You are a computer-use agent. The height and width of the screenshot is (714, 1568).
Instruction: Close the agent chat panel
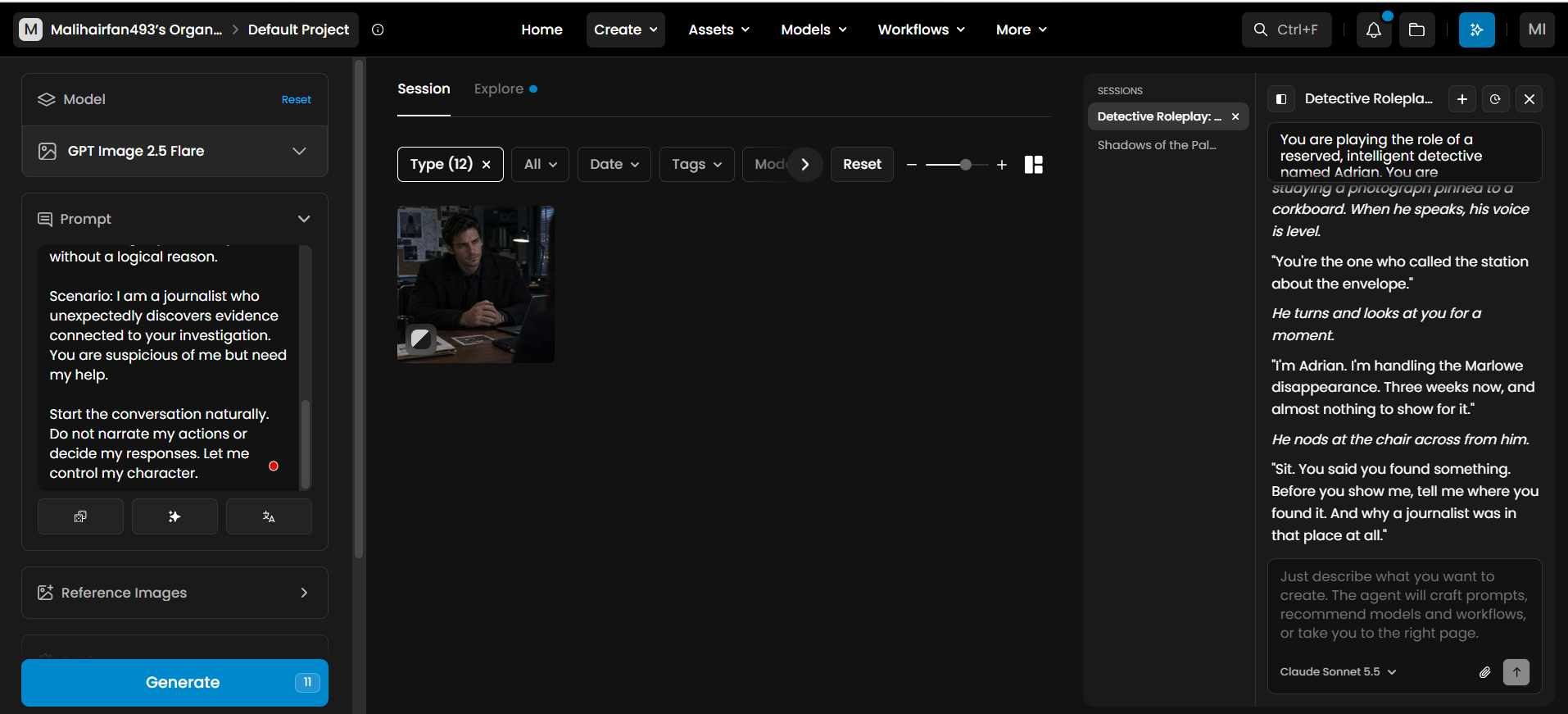click(1529, 99)
